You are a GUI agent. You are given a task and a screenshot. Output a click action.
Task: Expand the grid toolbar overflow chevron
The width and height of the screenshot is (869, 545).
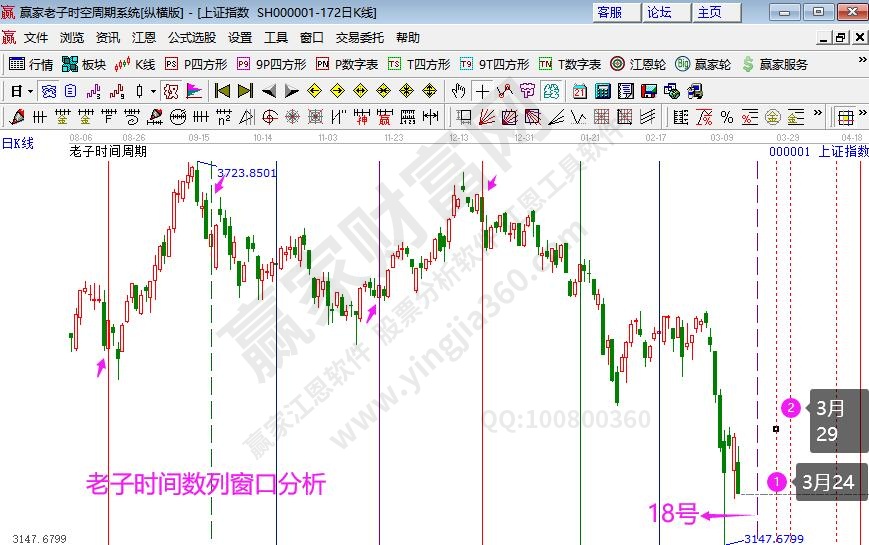(x=862, y=113)
